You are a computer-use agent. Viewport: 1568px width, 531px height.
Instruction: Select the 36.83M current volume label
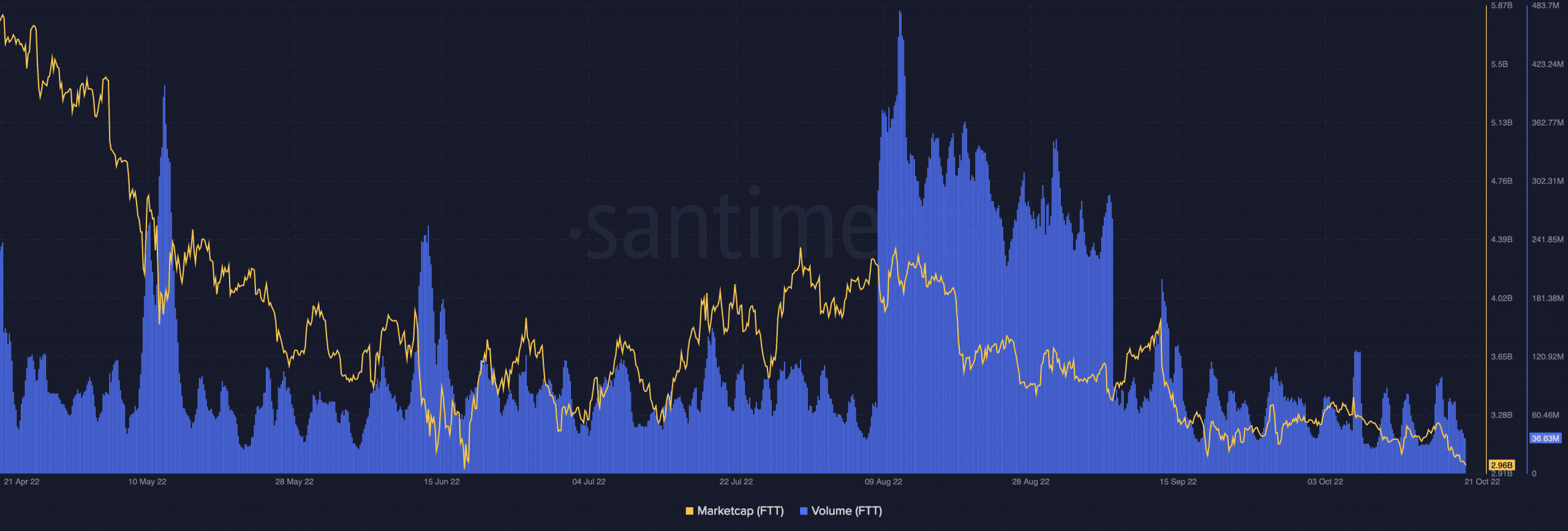1545,439
